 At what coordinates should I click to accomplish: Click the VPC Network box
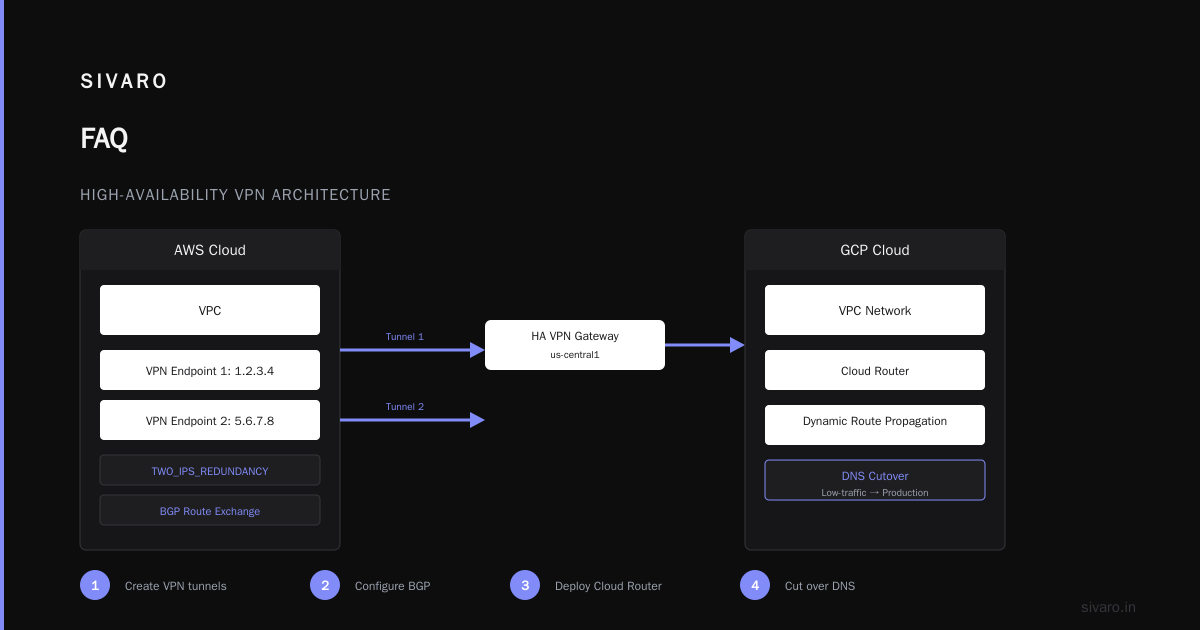[x=875, y=310]
